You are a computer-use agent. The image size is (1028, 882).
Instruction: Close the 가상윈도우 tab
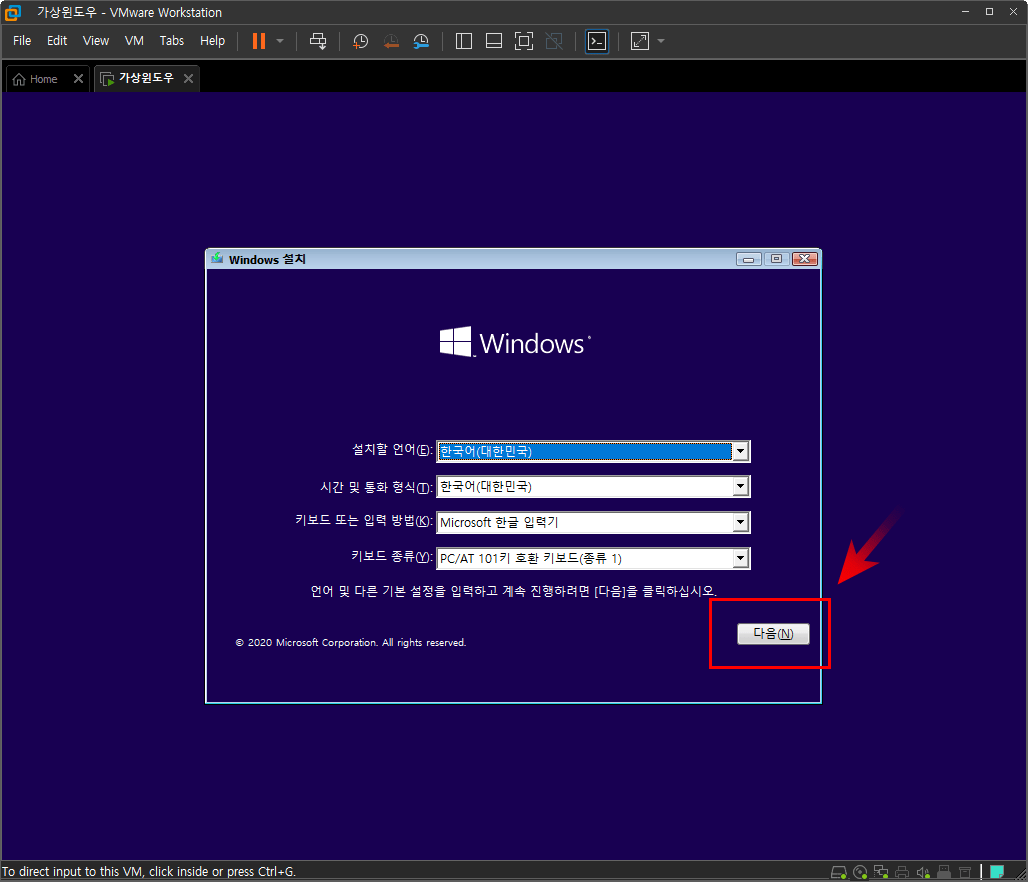click(188, 79)
